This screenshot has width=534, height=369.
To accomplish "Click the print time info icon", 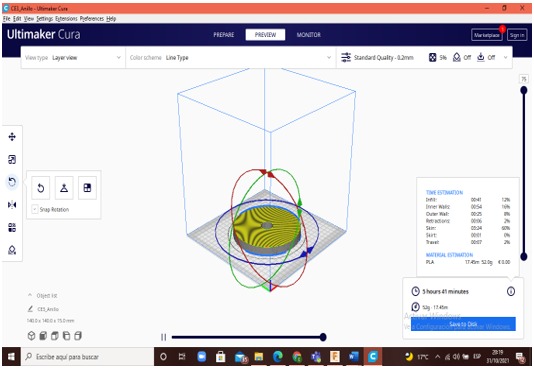I will pyautogui.click(x=511, y=291).
